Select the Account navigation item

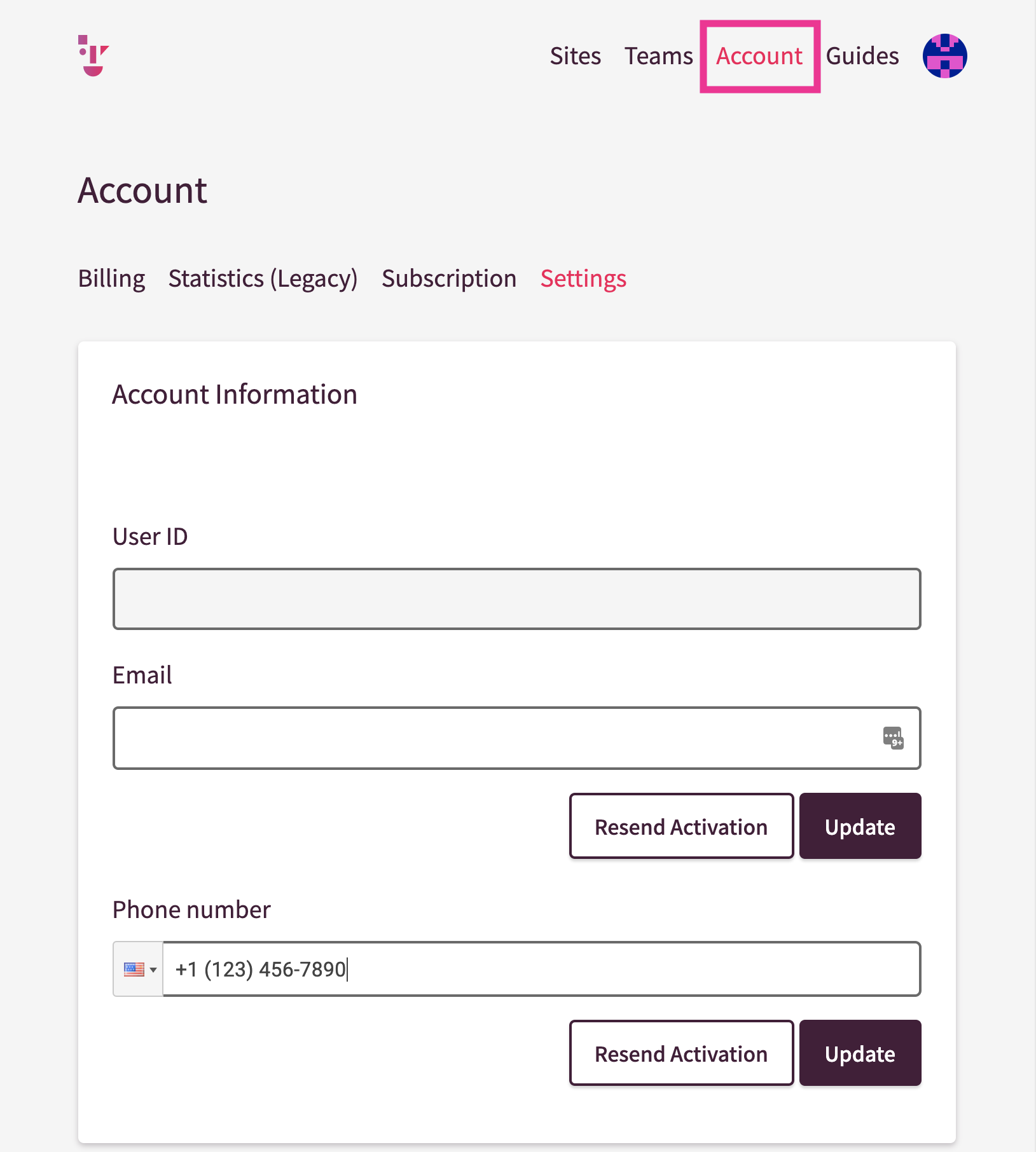pyautogui.click(x=759, y=56)
